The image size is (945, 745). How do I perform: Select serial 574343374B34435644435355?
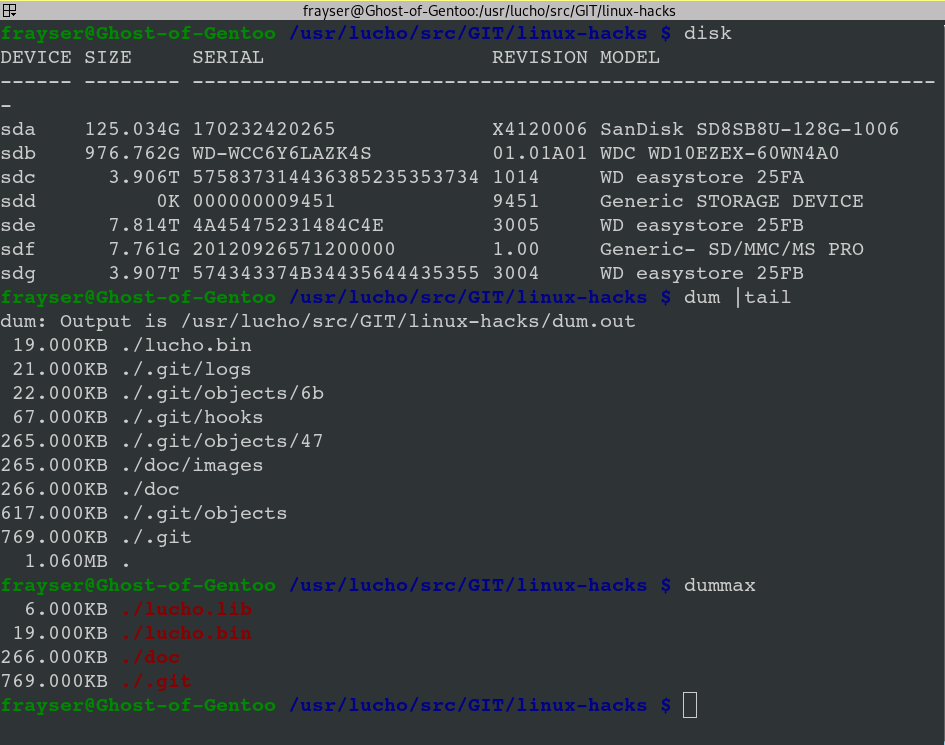click(x=336, y=273)
